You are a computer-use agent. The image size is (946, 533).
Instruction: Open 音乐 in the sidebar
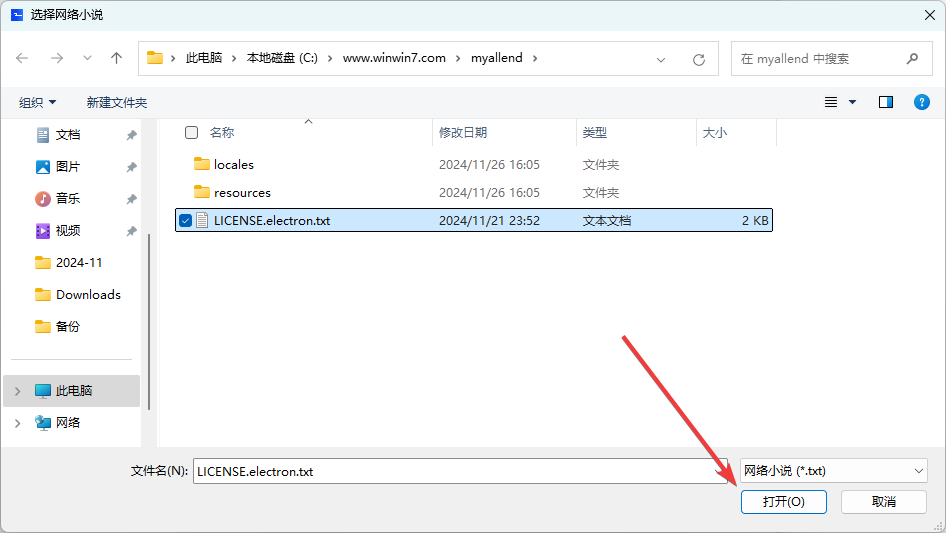click(x=68, y=199)
